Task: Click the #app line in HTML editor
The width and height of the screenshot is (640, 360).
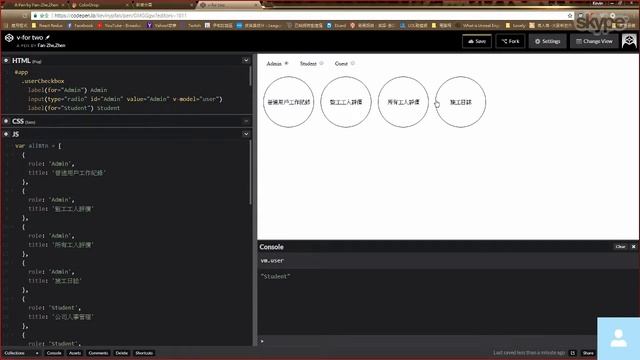Action: (21, 72)
